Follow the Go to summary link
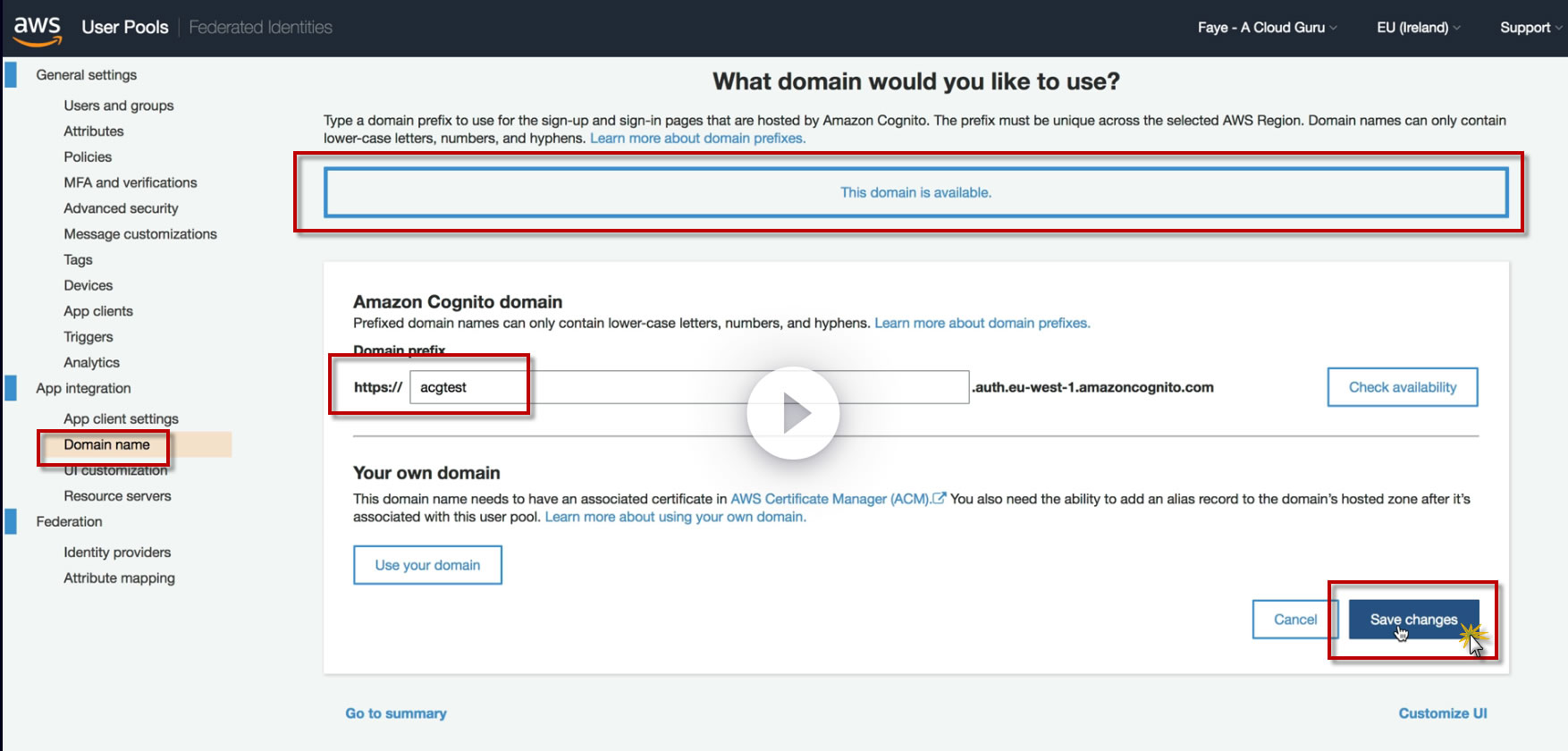Screen dimensions: 1568x751 [x=396, y=713]
